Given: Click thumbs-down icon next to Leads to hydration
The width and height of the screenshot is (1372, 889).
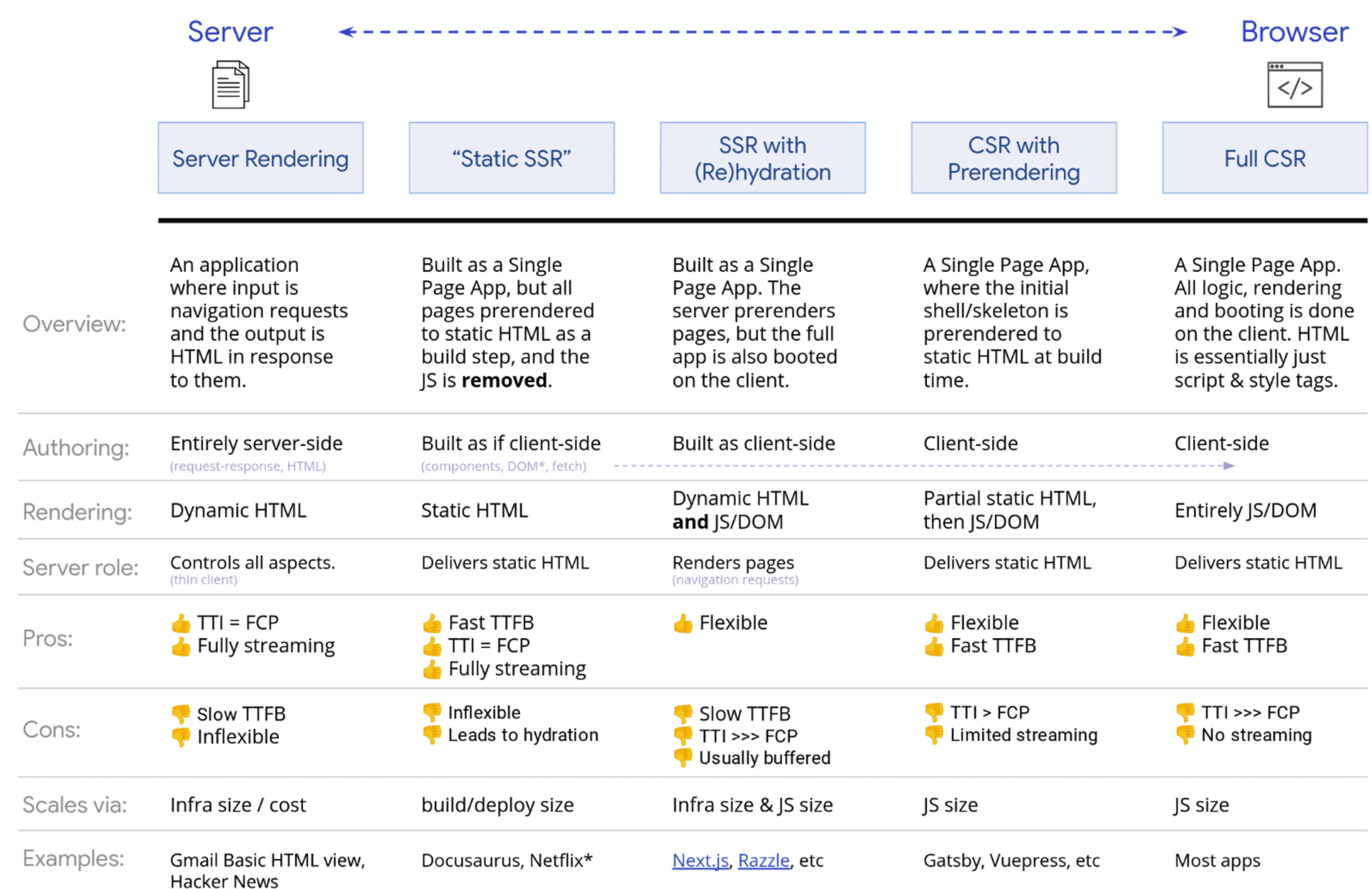Looking at the screenshot, I should [x=432, y=735].
